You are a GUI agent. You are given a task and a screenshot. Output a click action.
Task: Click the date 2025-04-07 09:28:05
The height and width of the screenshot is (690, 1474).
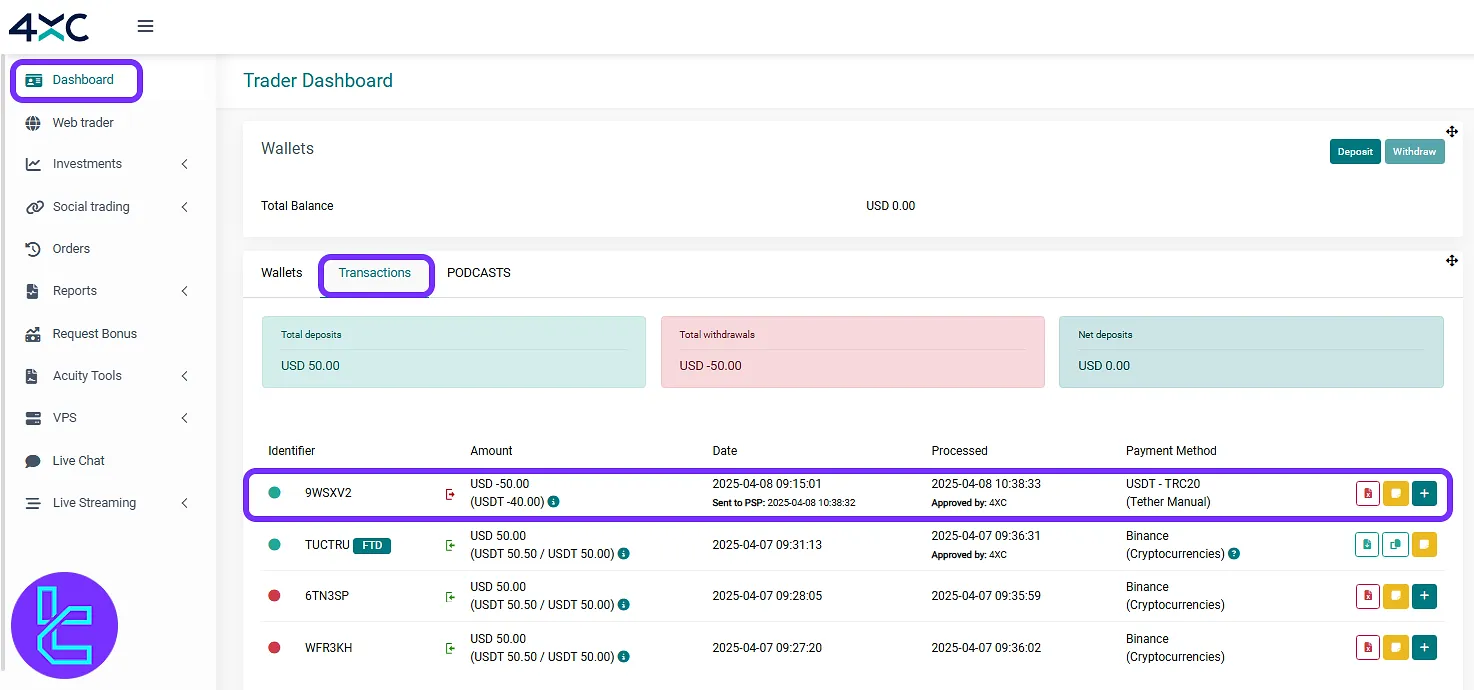point(767,596)
